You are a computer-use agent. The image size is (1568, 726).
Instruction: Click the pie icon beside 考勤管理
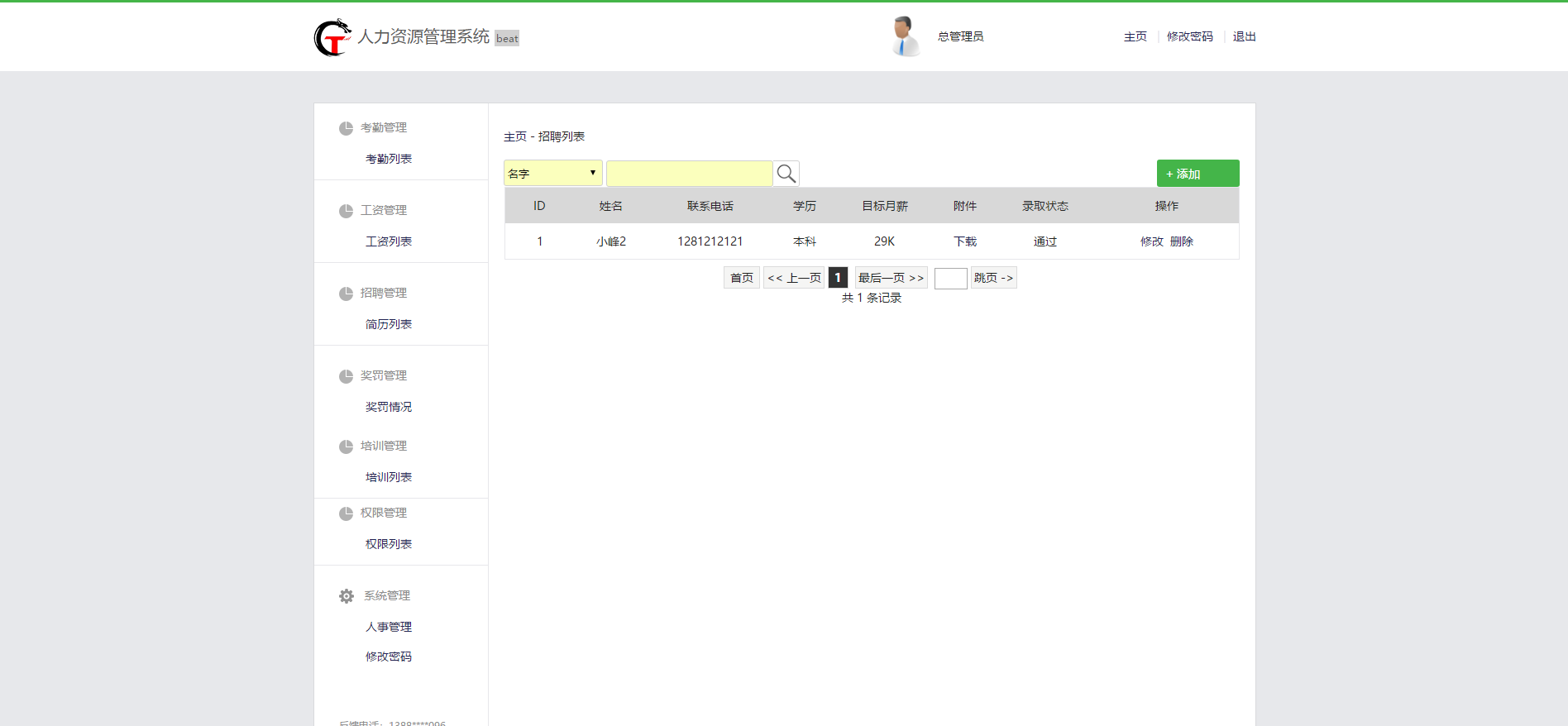pos(346,128)
